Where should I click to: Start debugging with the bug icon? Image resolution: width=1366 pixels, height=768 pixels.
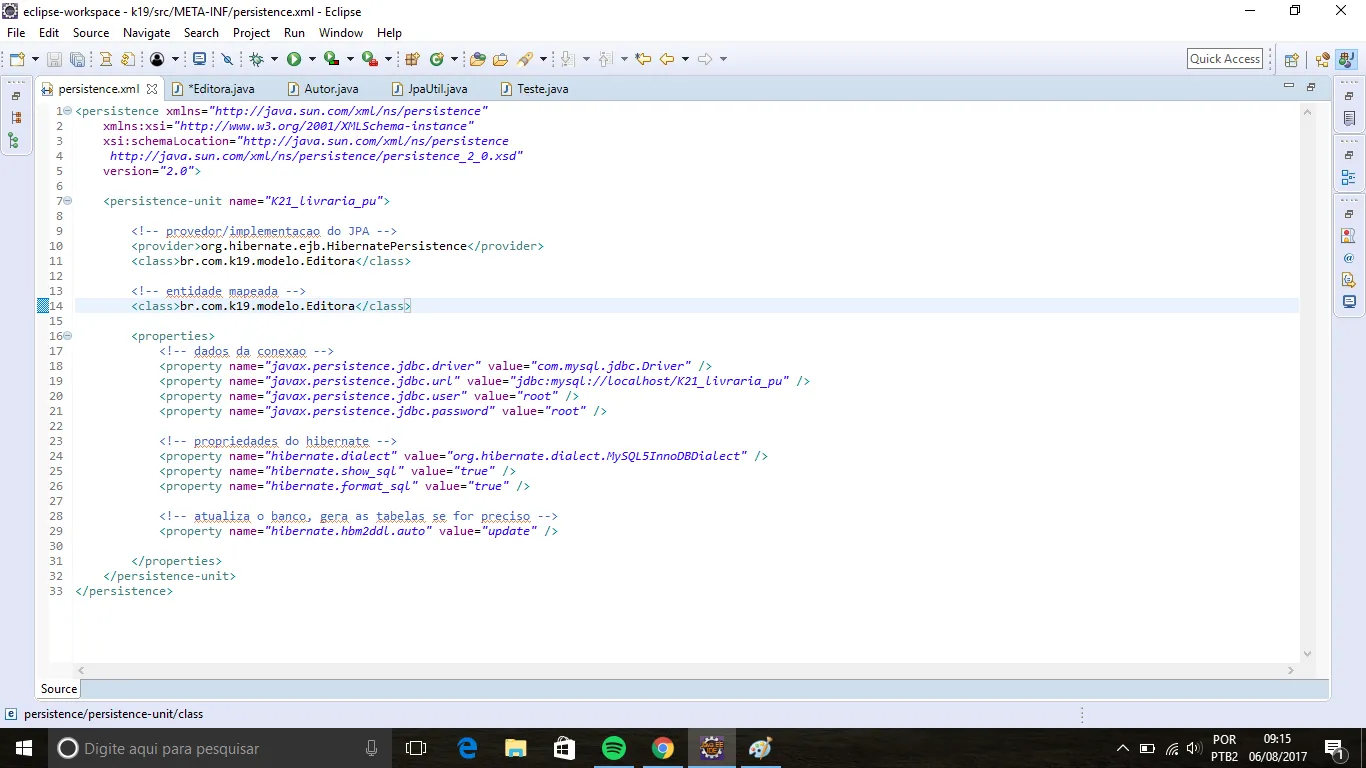point(257,60)
